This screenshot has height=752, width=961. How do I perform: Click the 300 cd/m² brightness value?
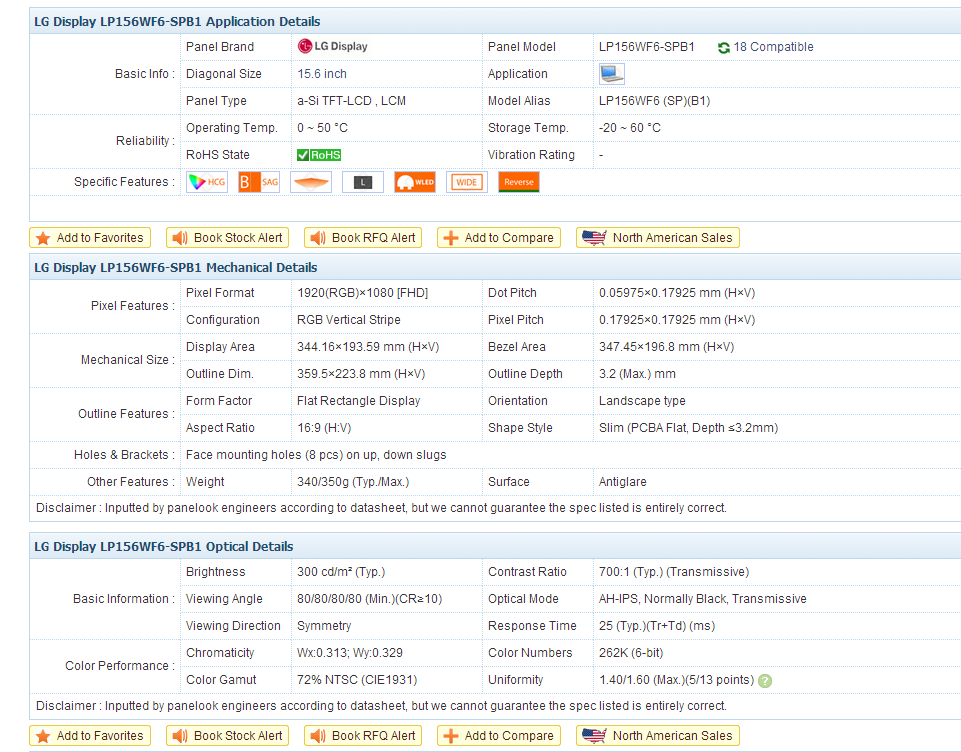pos(341,572)
